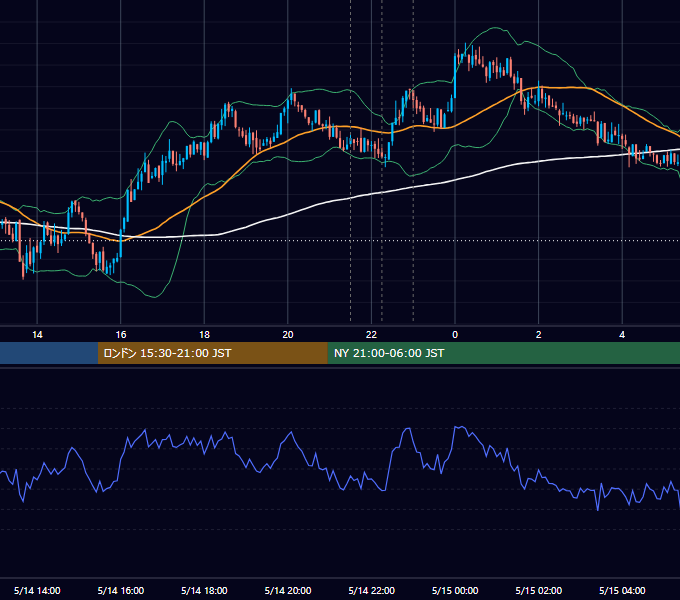Click the blue session bar before London
This screenshot has width=680, height=600.
pyautogui.click(x=49, y=353)
